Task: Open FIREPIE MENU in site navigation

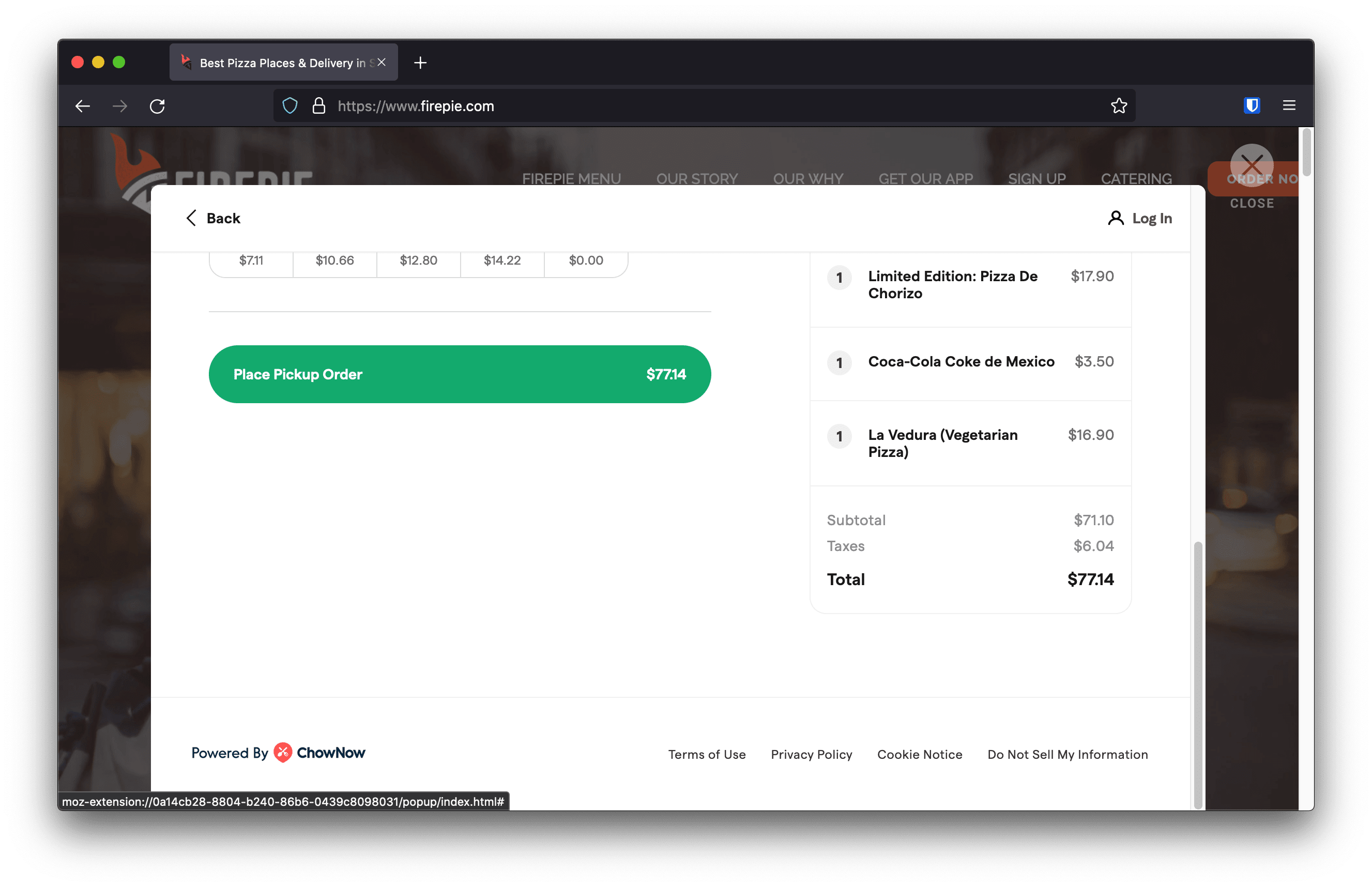Action: 571,178
